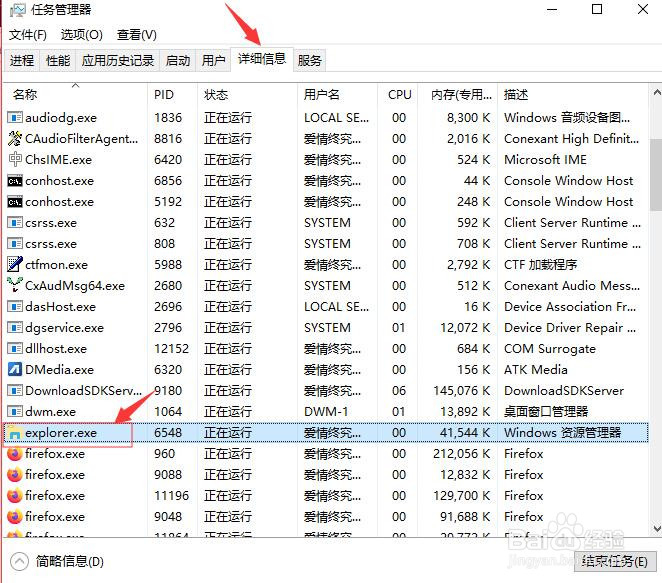The image size is (662, 583).
Task: Sort by the 状态 column header
Action: pyautogui.click(x=247, y=95)
